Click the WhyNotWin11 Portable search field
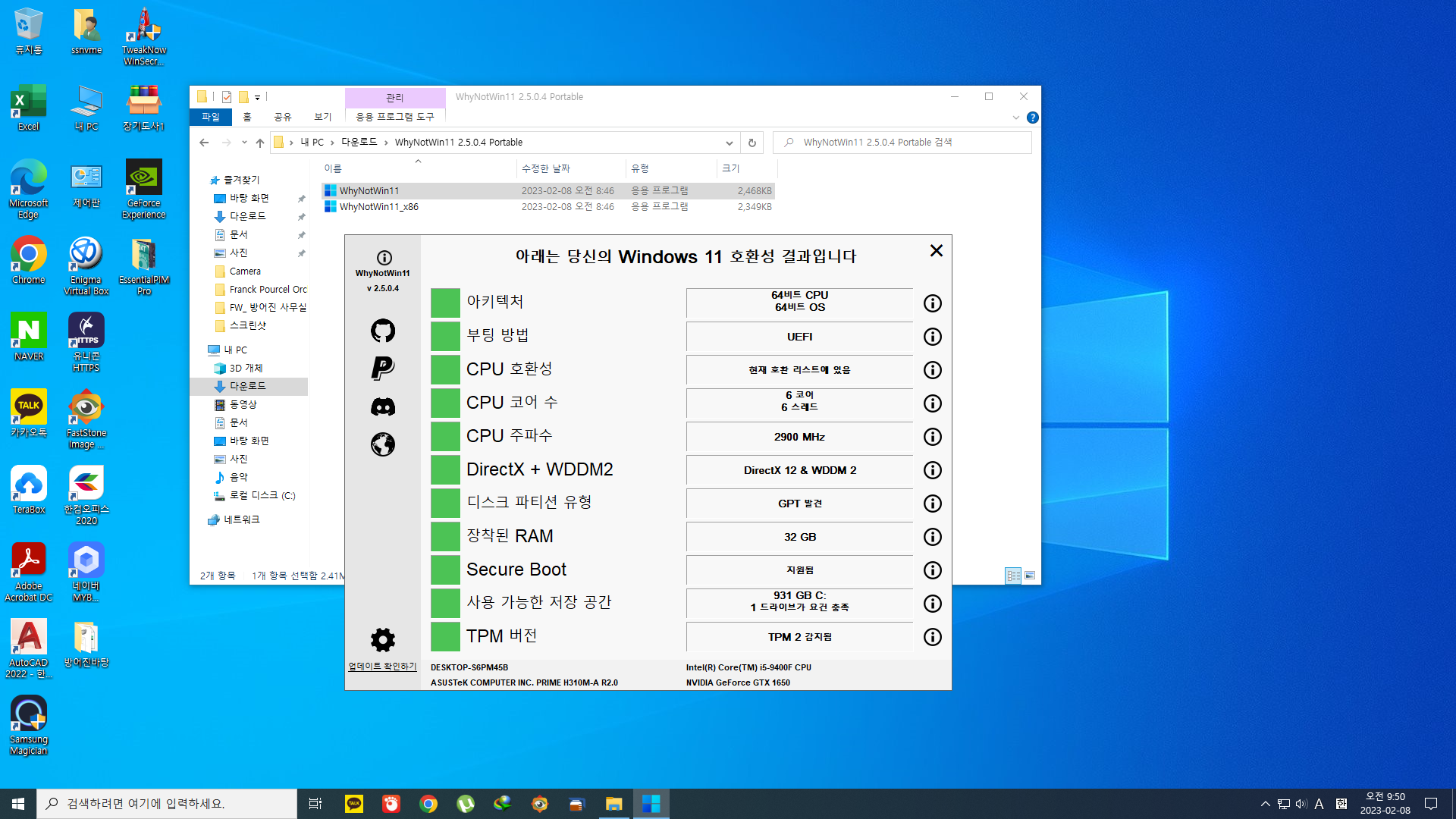Image resolution: width=1456 pixels, height=819 pixels. (x=902, y=143)
